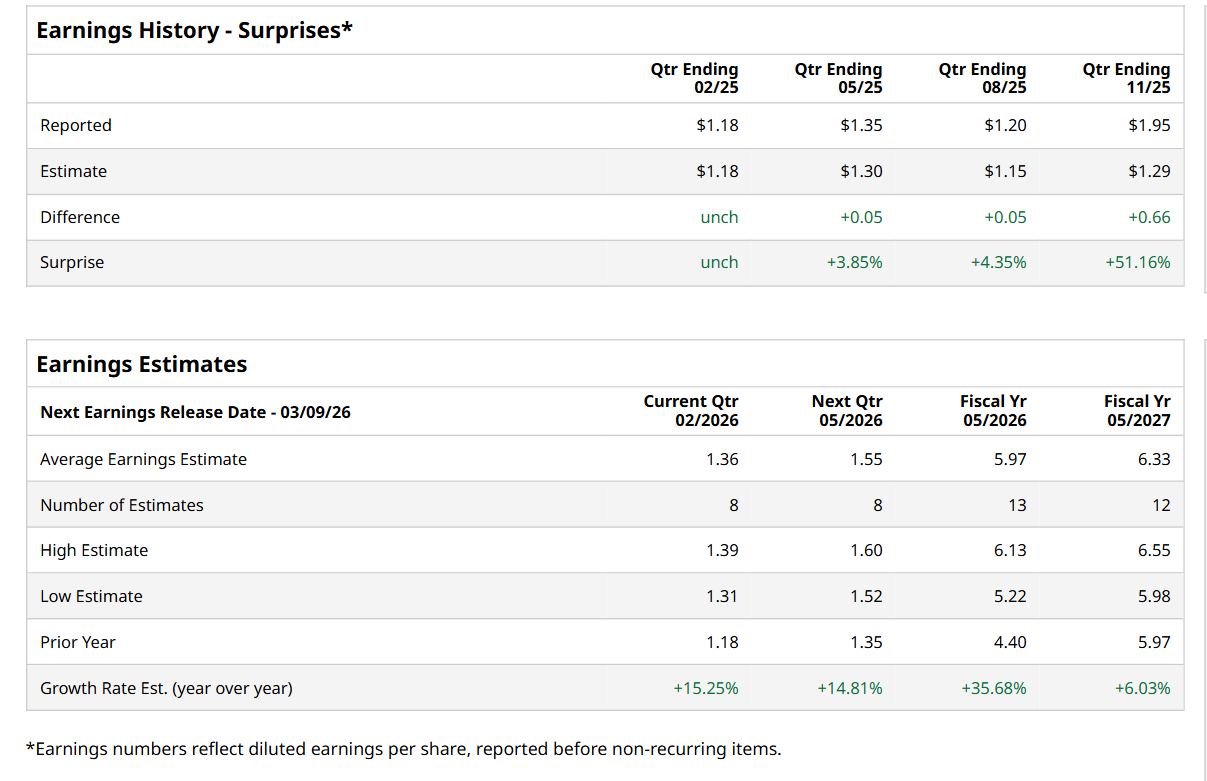This screenshot has height=781, width=1207.
Task: Click the Average Earnings Estimate 5.97 value
Action: pos(1010,460)
